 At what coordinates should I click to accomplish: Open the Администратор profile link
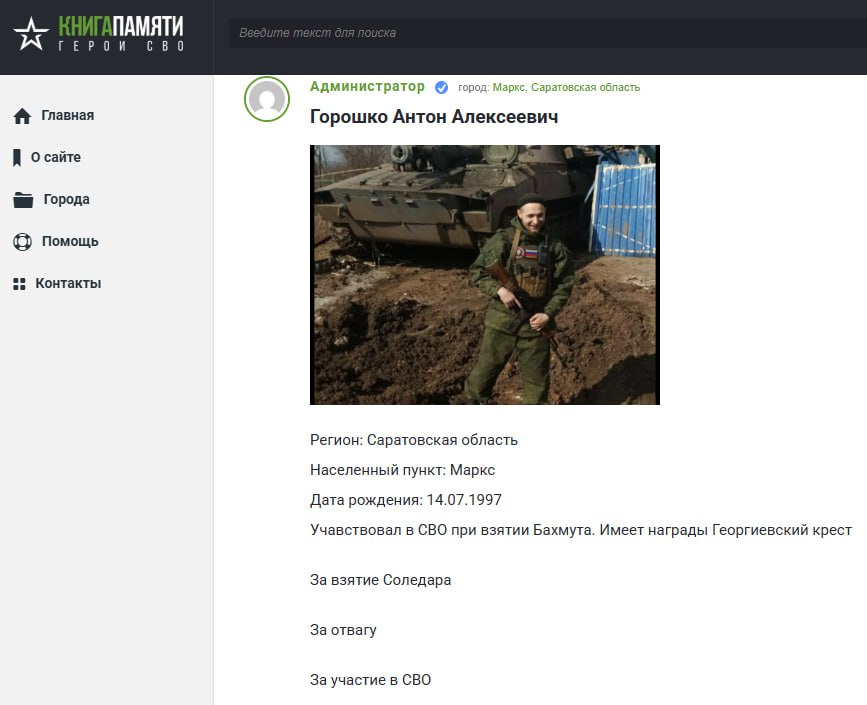(367, 87)
